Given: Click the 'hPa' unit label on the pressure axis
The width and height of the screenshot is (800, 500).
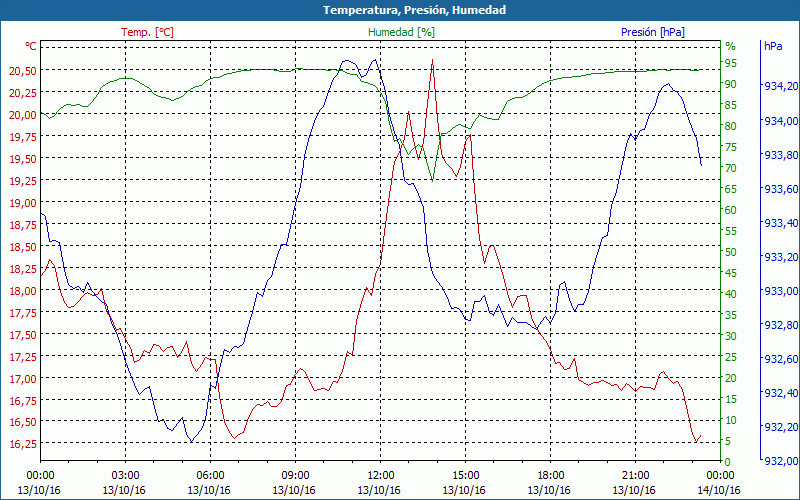Looking at the screenshot, I should coord(773,46).
